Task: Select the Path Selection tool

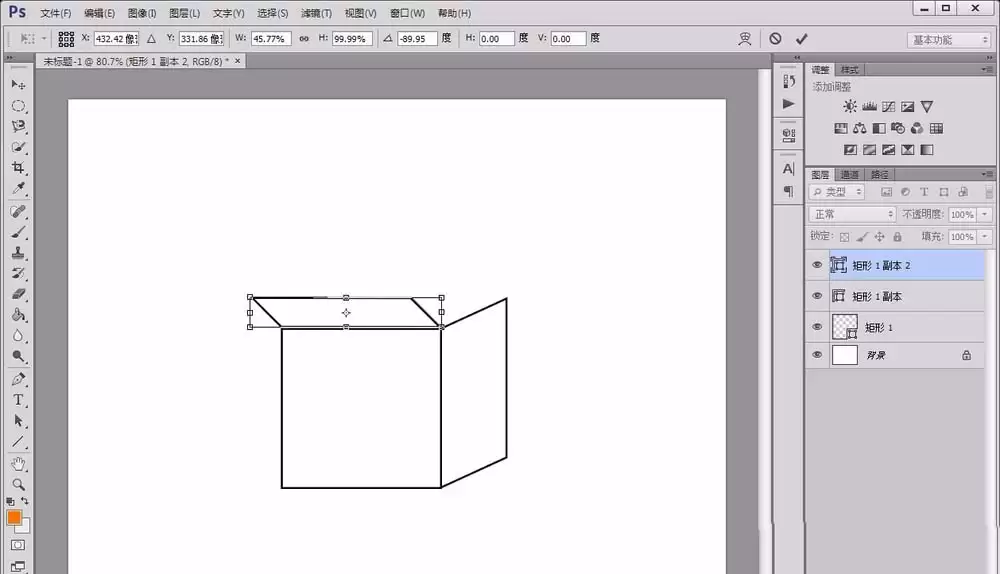Action: point(18,421)
